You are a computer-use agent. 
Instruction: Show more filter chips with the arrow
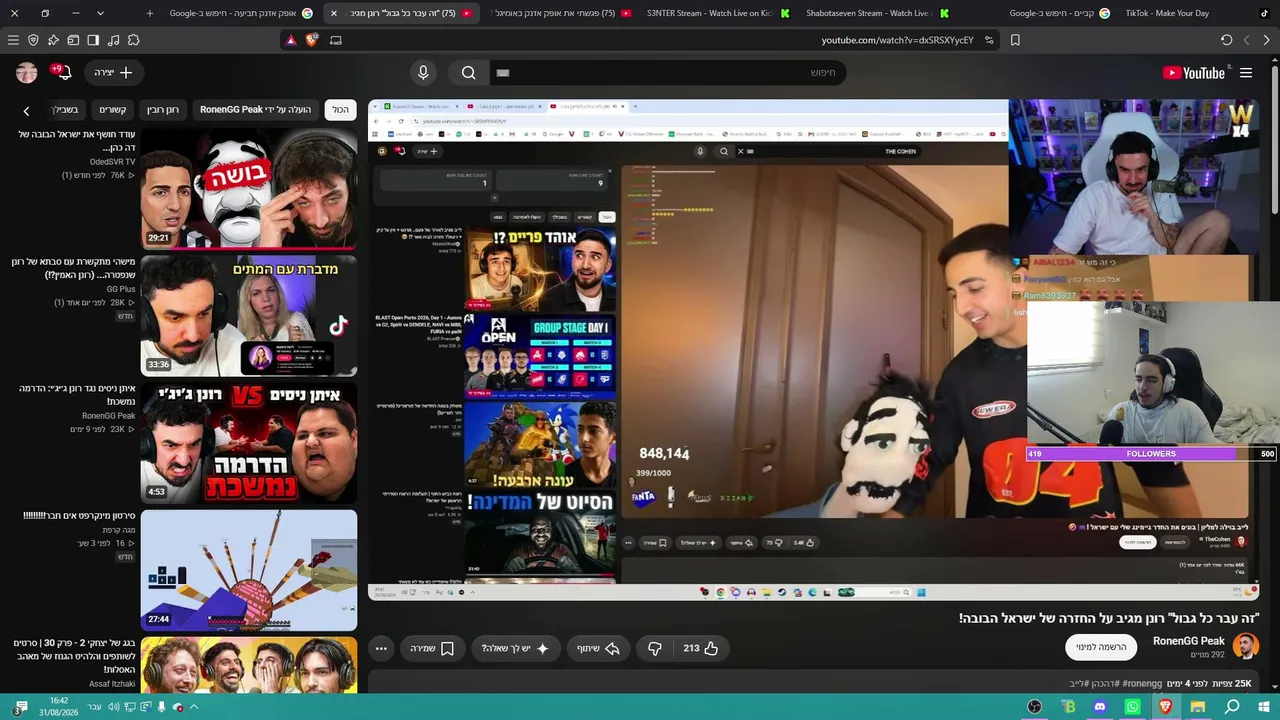coord(26,110)
